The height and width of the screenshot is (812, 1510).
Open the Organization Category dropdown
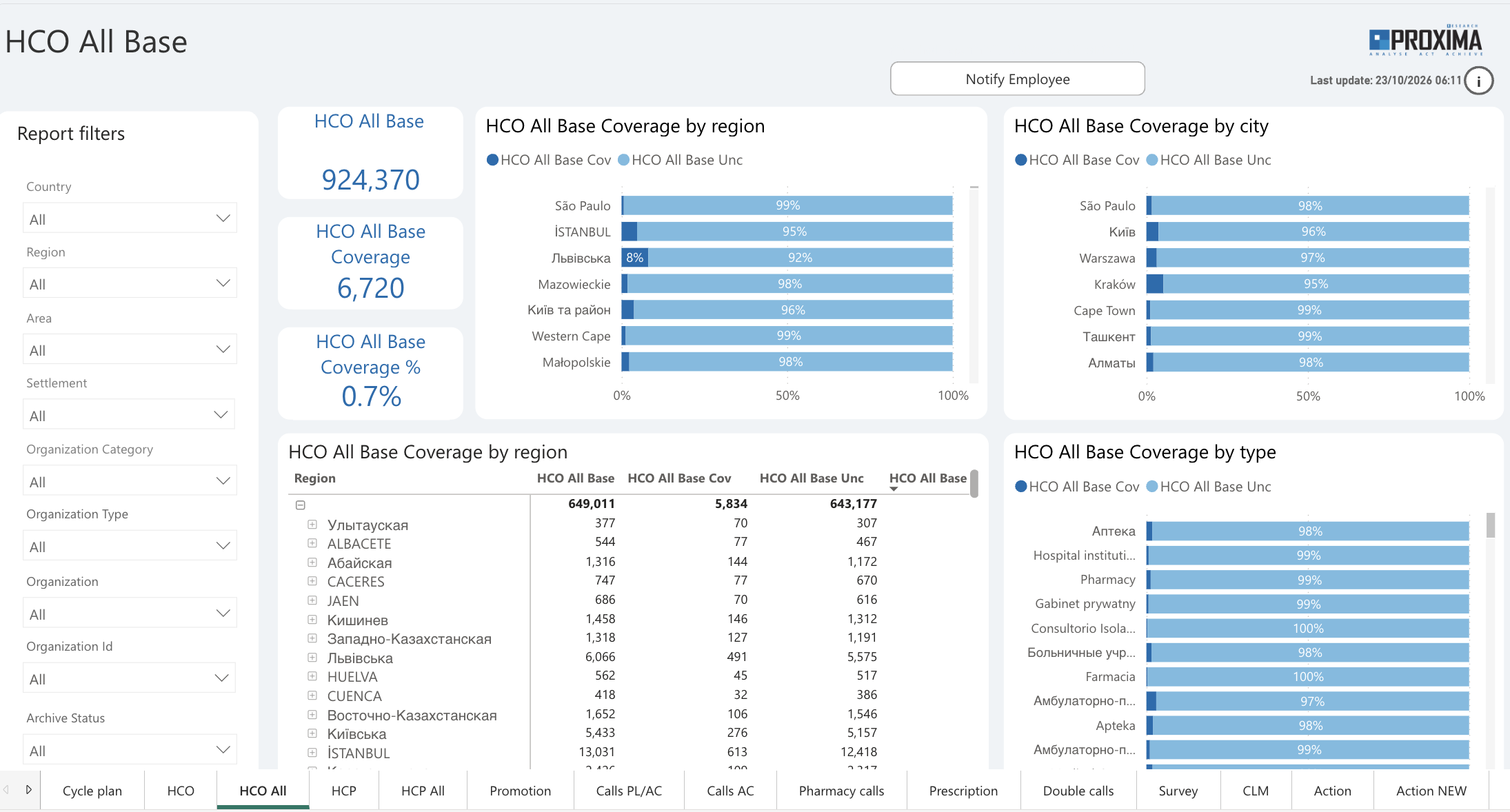pyautogui.click(x=130, y=481)
